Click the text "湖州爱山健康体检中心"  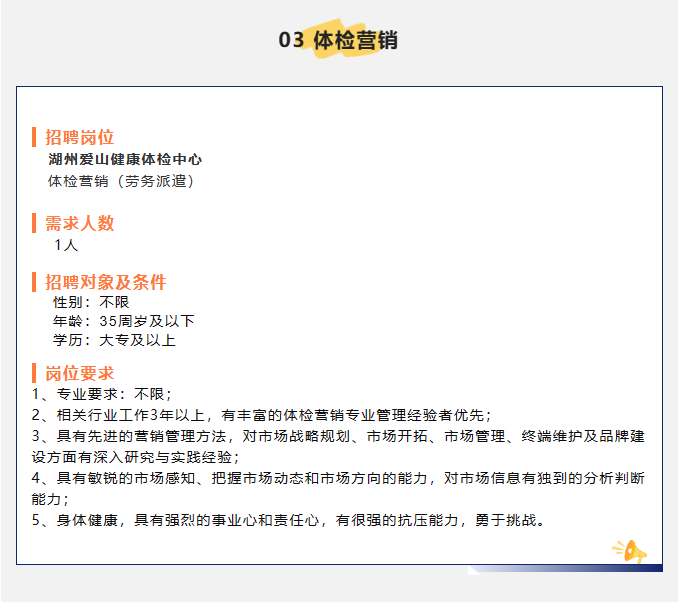[x=125, y=159]
